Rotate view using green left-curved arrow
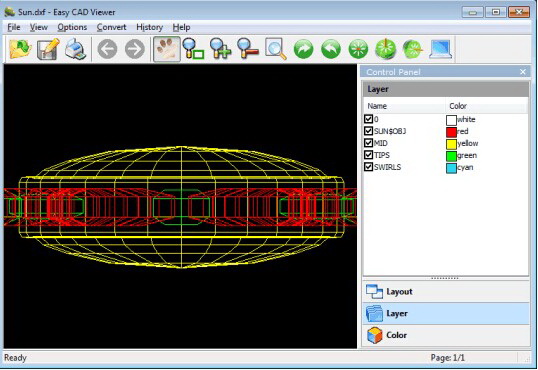The height and width of the screenshot is (370, 538). point(331,49)
